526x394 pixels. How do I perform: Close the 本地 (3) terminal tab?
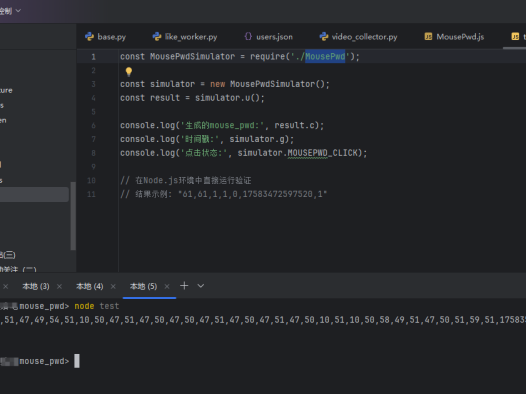click(59, 286)
